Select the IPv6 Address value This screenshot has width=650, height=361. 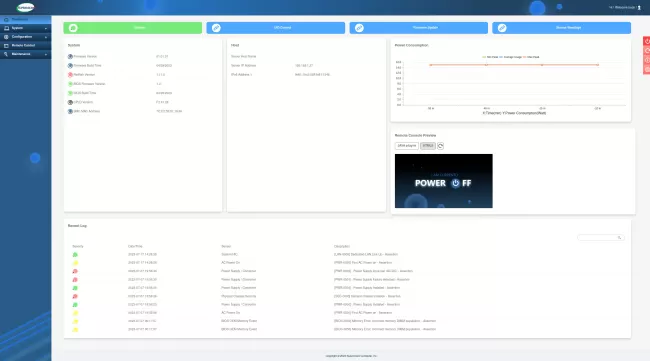(312, 75)
